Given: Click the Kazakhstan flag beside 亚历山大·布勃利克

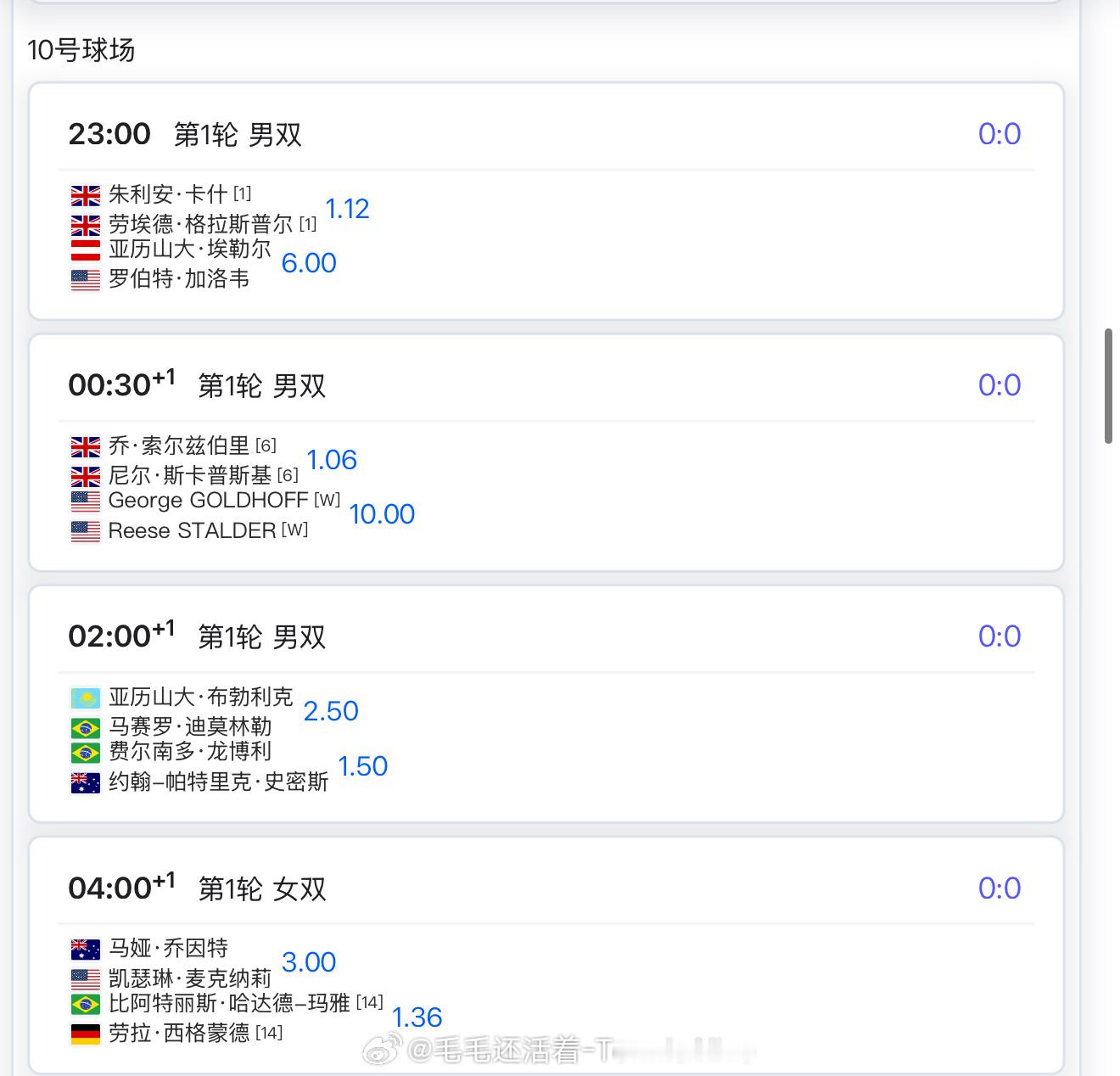Looking at the screenshot, I should pyautogui.click(x=86, y=698).
